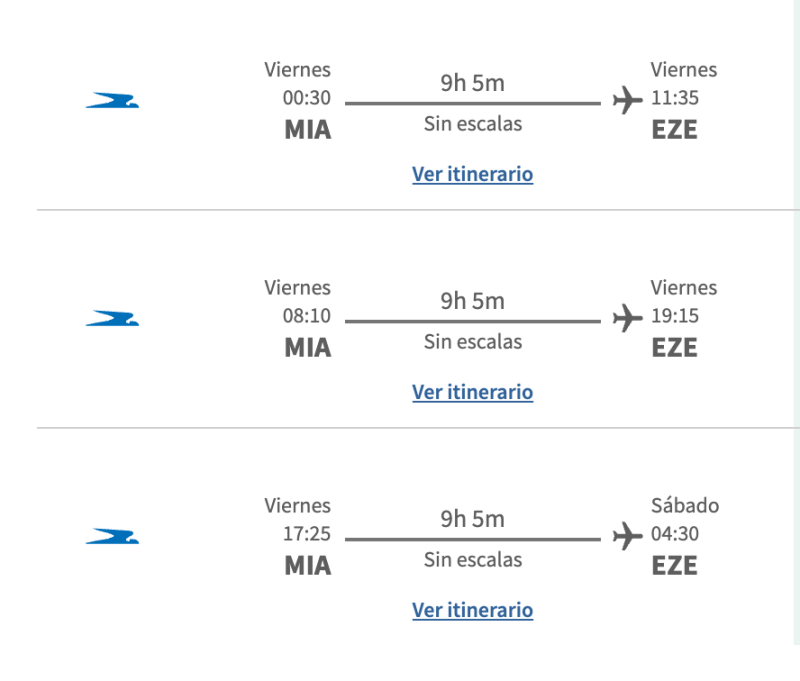Click the Sábado 04:30 arrival time
Viewport: 800px width, 681px height.
point(675,534)
